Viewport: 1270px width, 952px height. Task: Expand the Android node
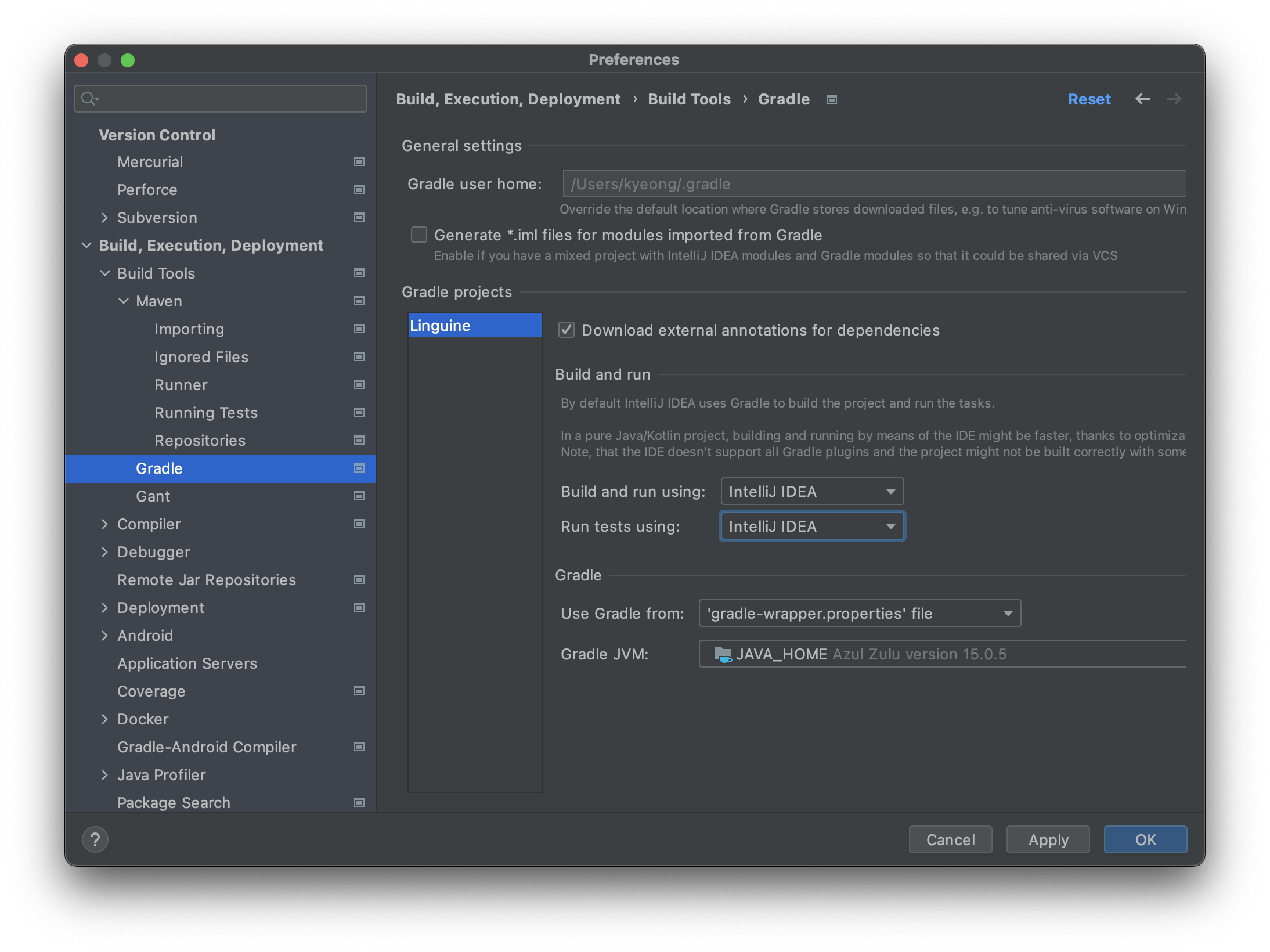(x=104, y=636)
